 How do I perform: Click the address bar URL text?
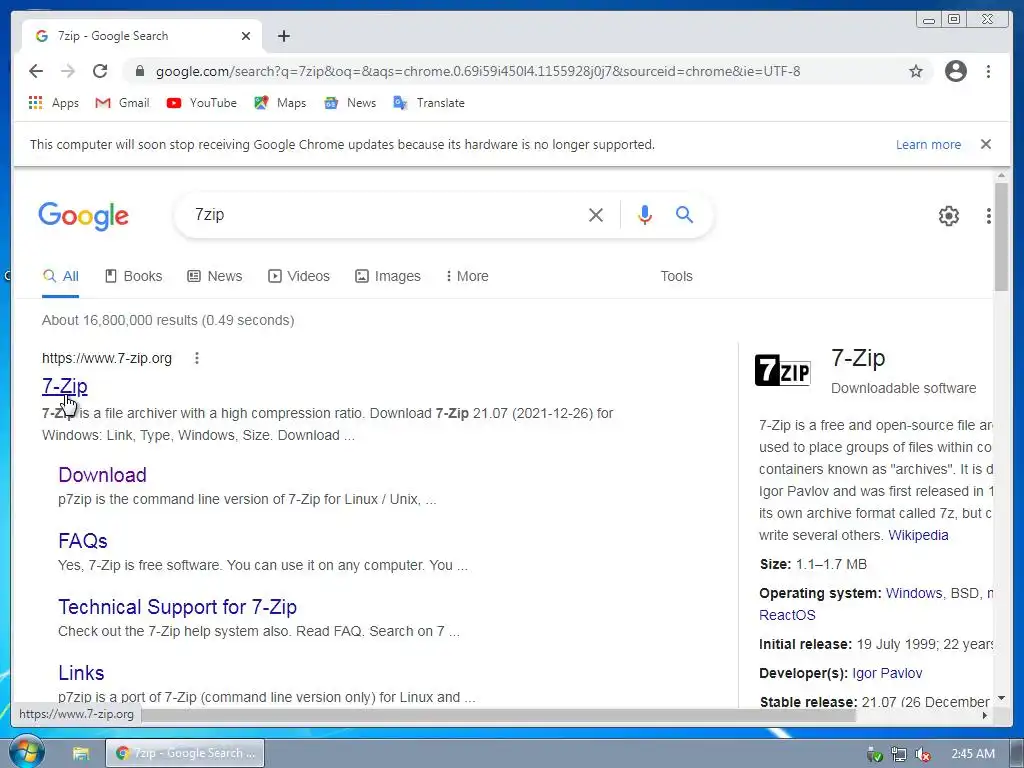(477, 71)
